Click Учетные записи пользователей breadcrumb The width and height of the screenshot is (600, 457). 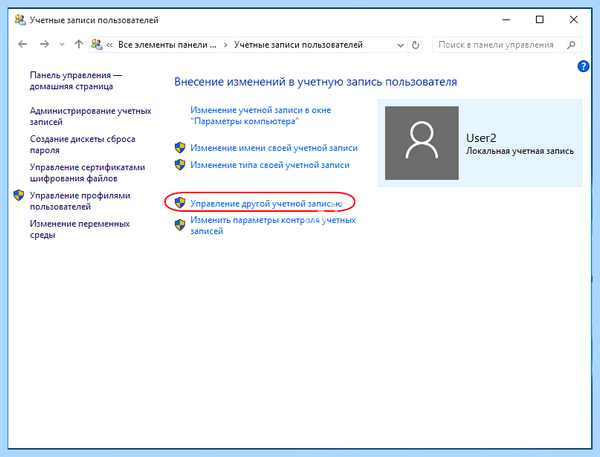[x=298, y=45]
